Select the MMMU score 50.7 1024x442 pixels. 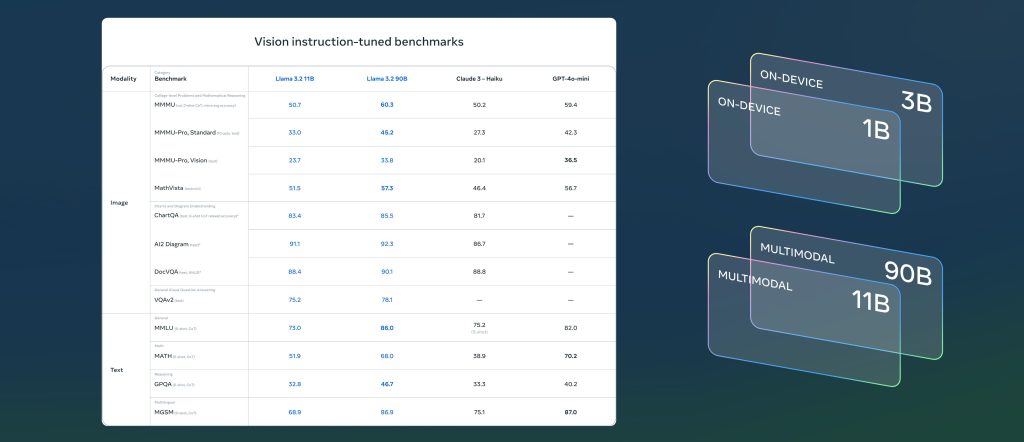[295, 104]
